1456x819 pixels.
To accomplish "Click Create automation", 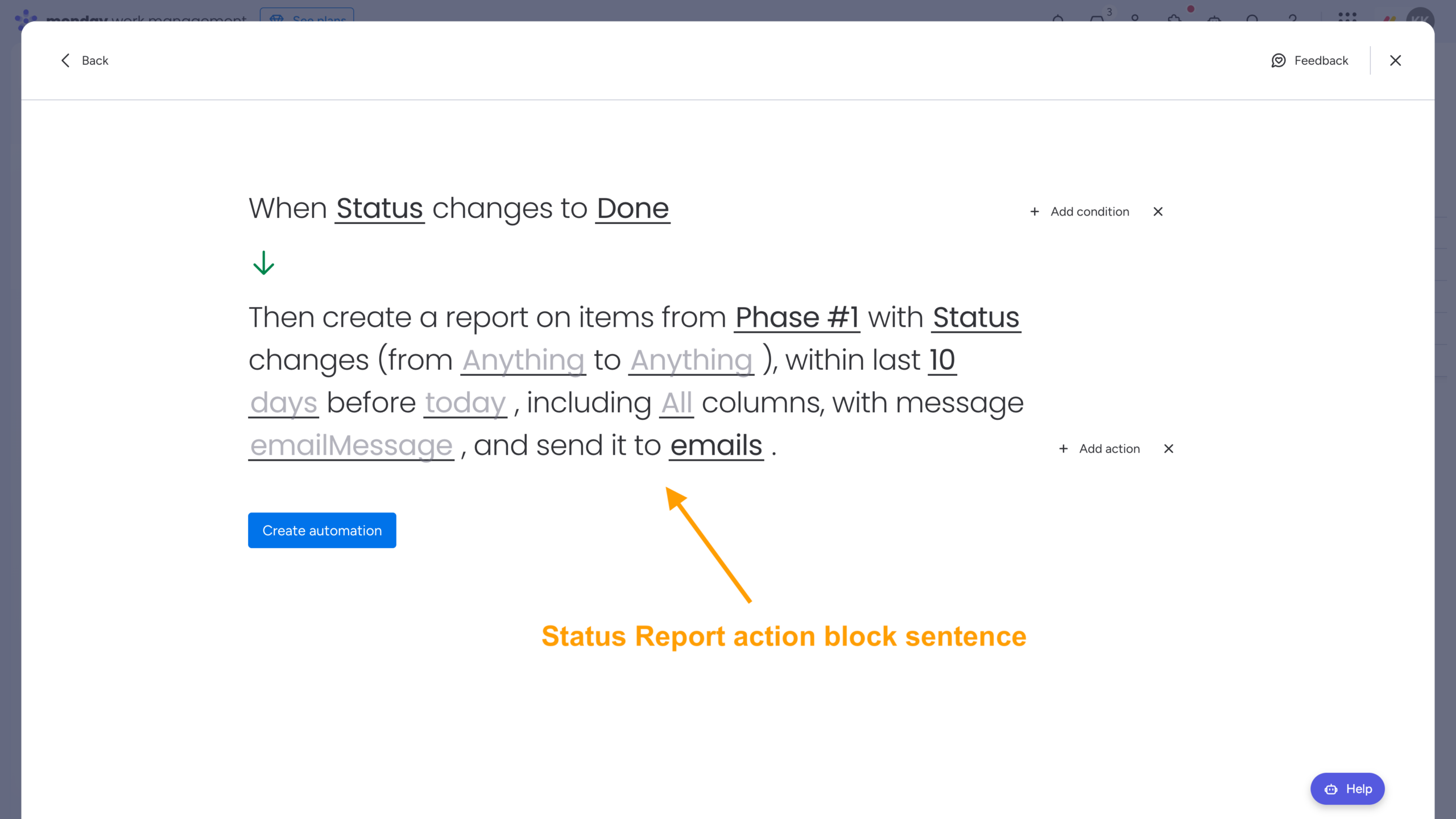I will (x=322, y=530).
